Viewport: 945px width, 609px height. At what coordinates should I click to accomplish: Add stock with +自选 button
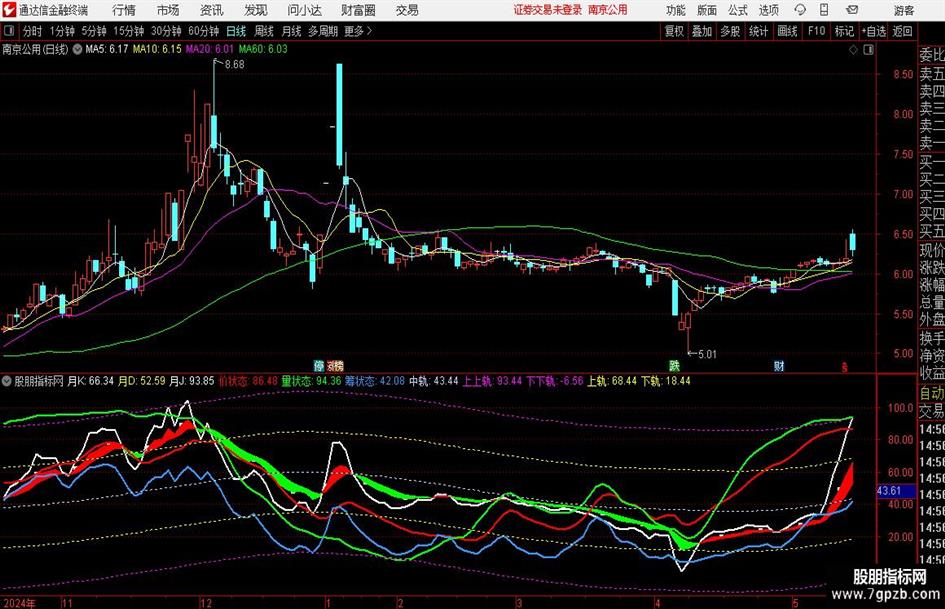click(874, 31)
